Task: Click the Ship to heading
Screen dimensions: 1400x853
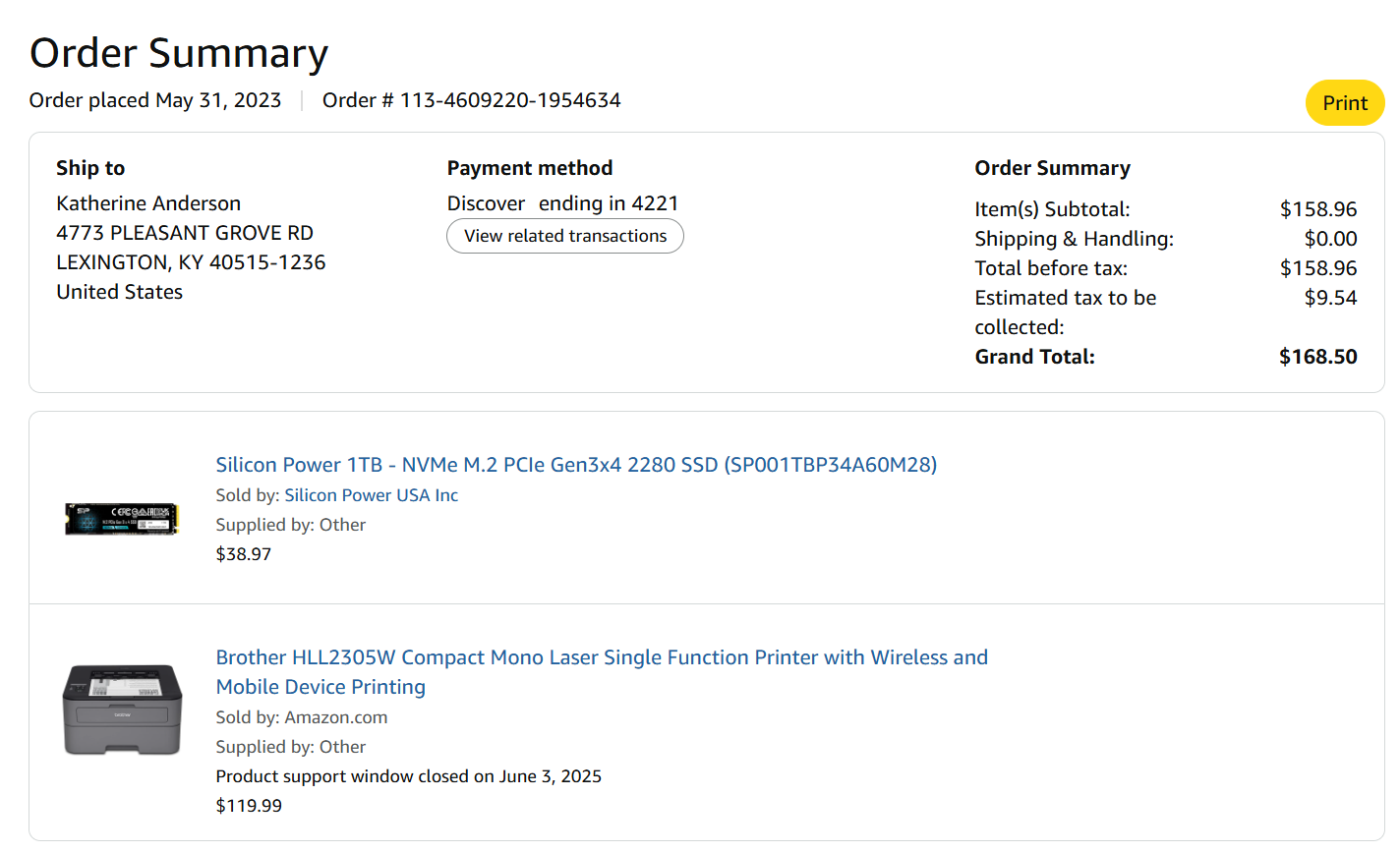Action: coord(90,168)
